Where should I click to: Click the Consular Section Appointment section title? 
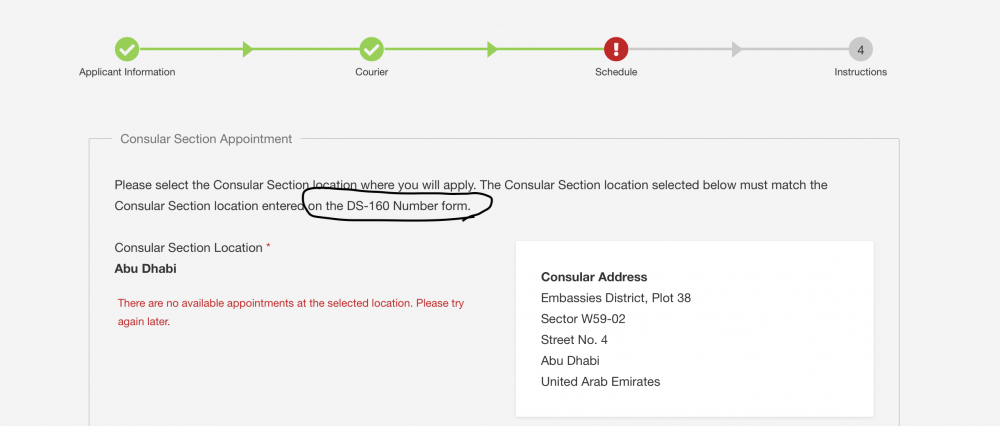click(206, 138)
